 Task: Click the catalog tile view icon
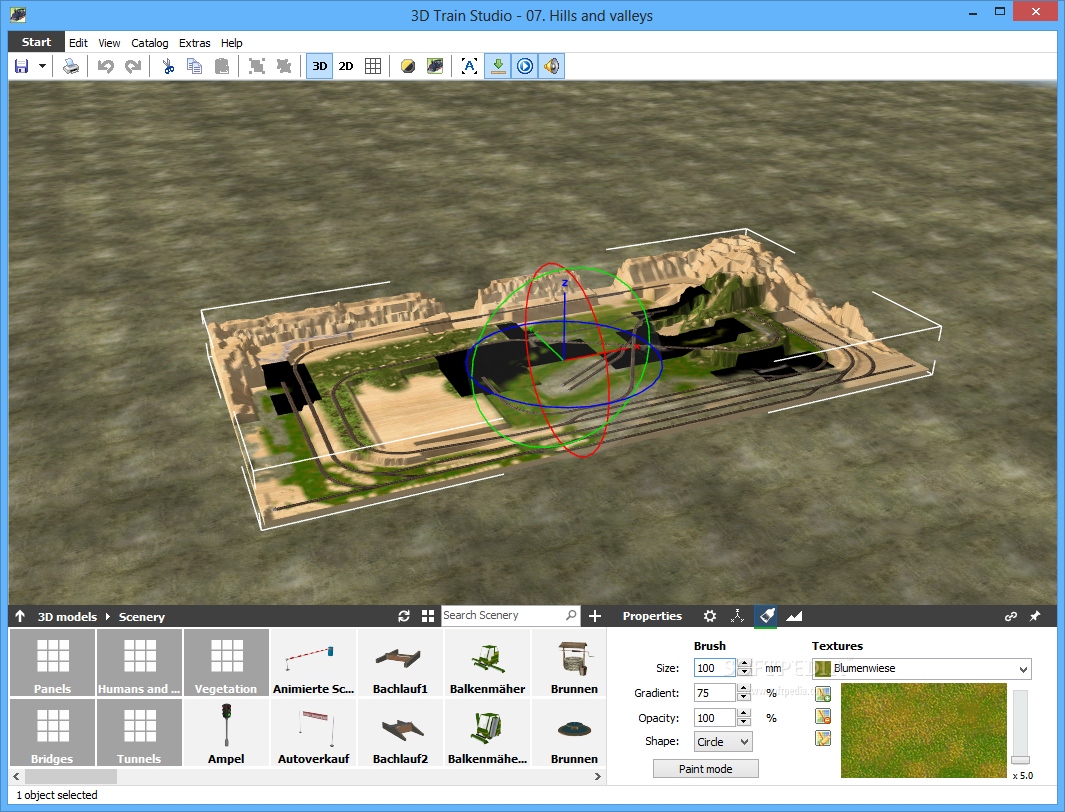(x=428, y=616)
